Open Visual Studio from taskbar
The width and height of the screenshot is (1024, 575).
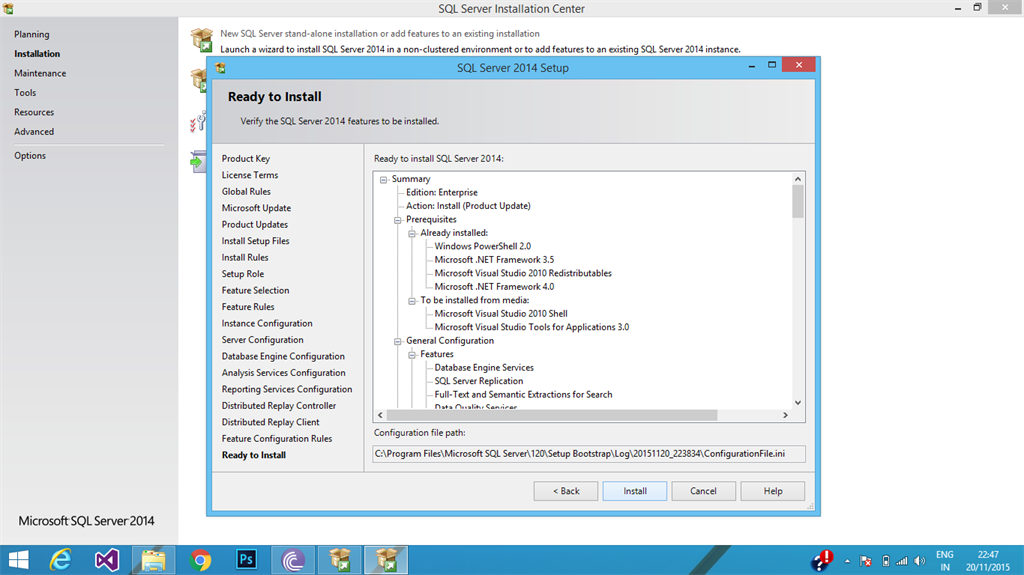107,560
